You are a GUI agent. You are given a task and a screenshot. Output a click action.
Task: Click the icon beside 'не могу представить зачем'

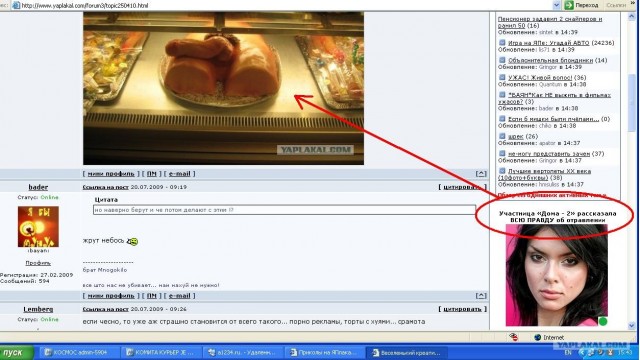[502, 153]
